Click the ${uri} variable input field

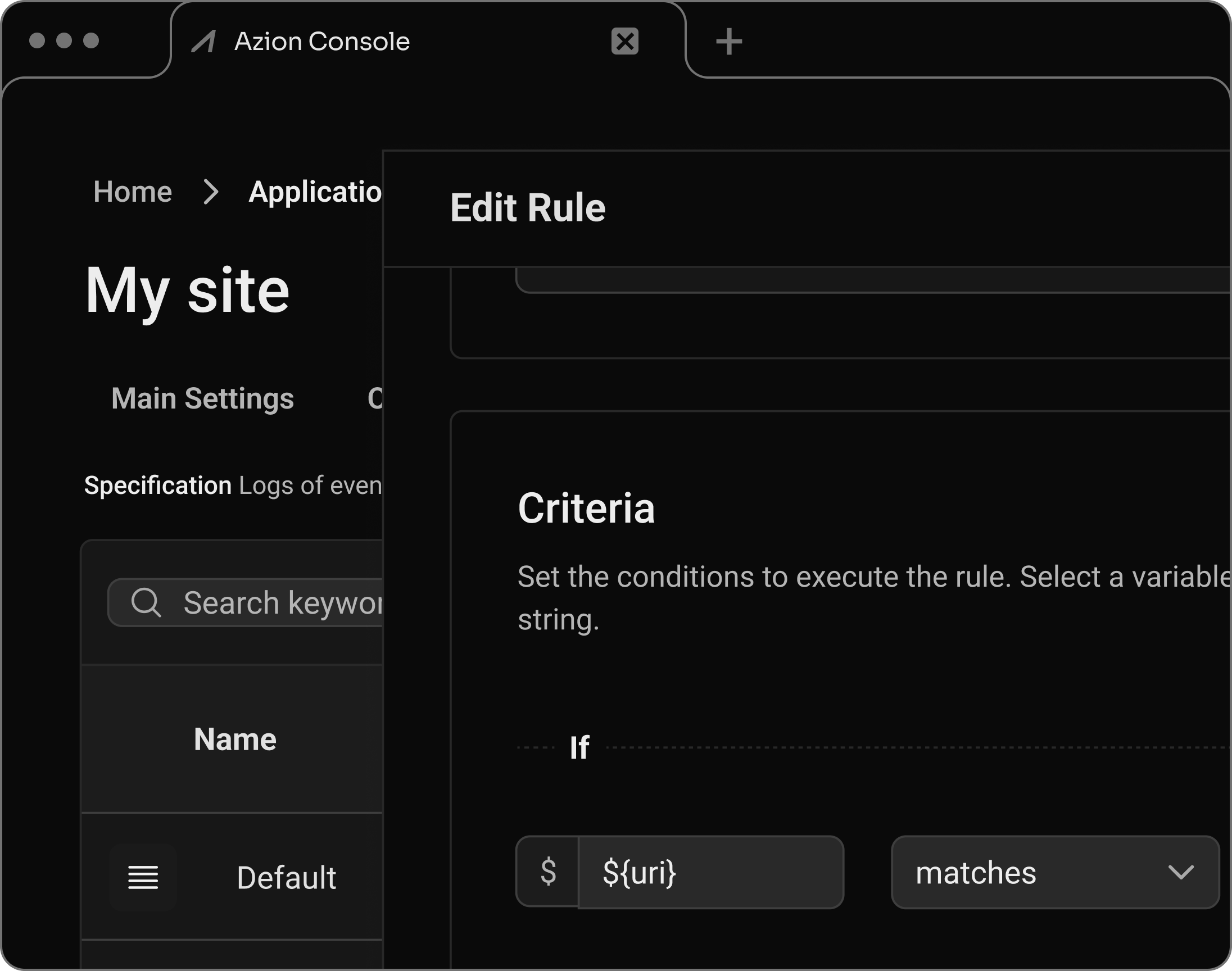(x=709, y=872)
